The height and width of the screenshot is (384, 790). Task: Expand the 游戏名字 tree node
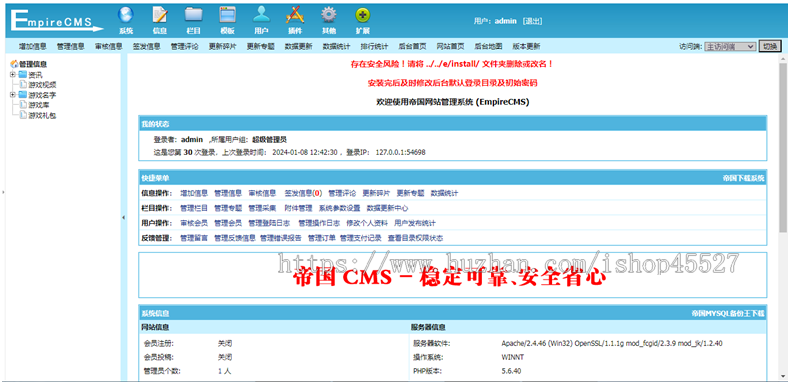click(x=13, y=95)
